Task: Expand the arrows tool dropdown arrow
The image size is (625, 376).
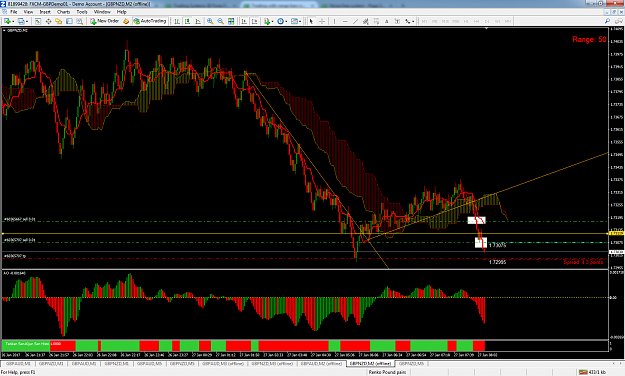Action: pyautogui.click(x=413, y=22)
